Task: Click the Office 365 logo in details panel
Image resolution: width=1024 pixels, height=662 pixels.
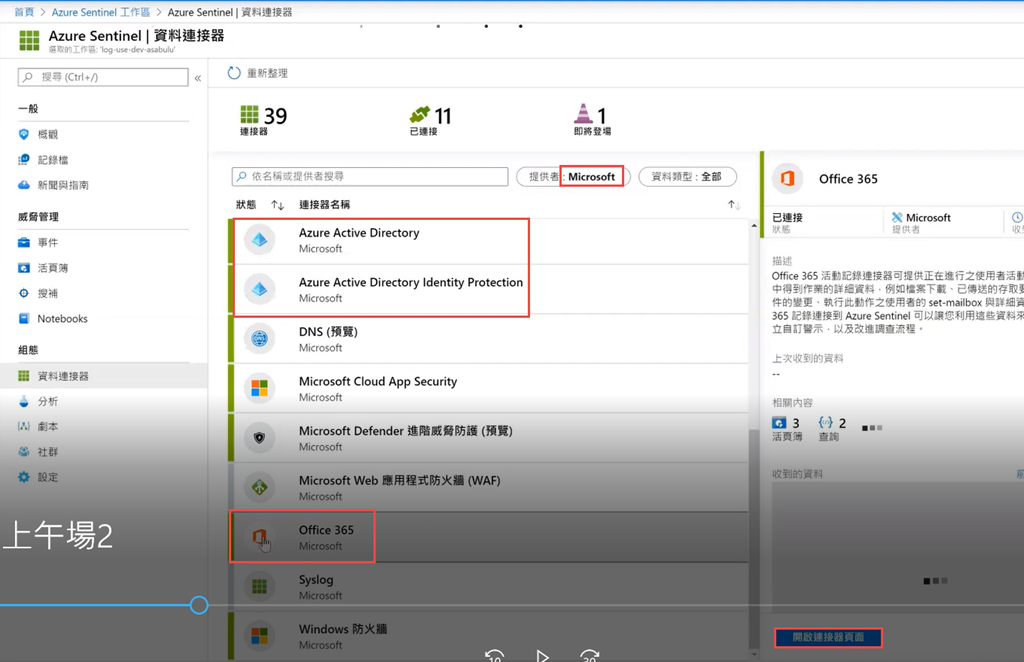Action: click(788, 178)
